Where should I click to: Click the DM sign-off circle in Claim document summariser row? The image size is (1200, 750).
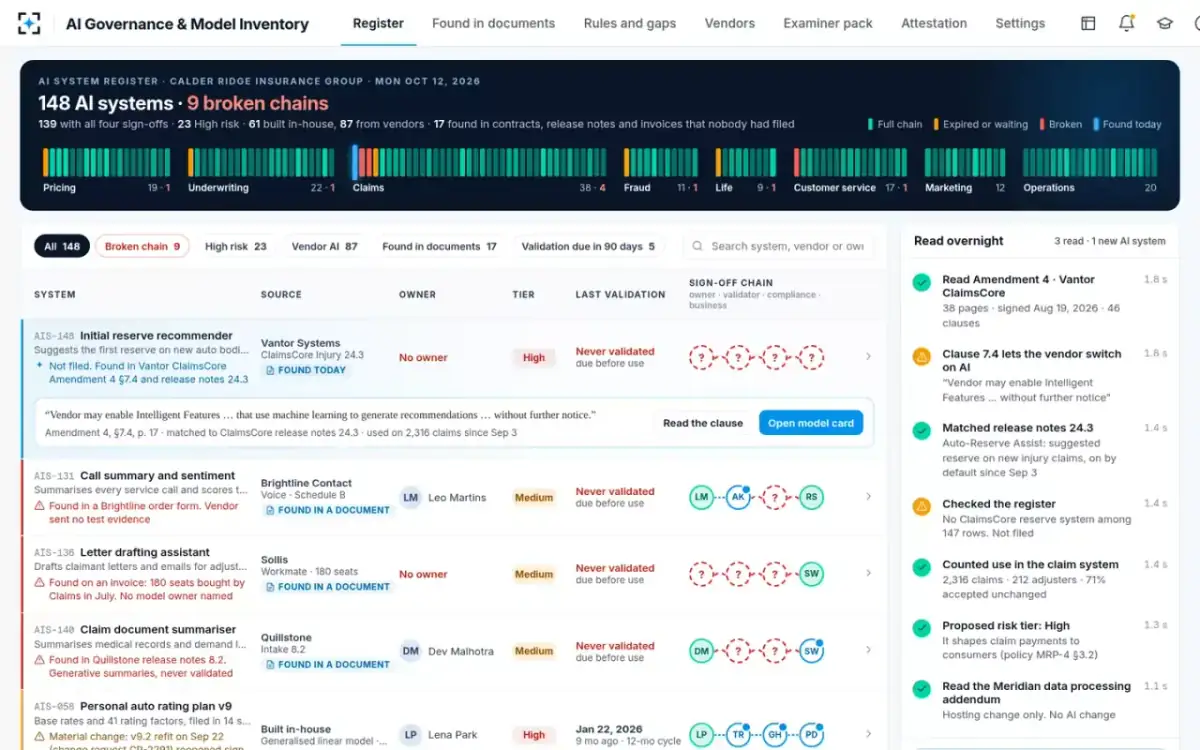[702, 651]
